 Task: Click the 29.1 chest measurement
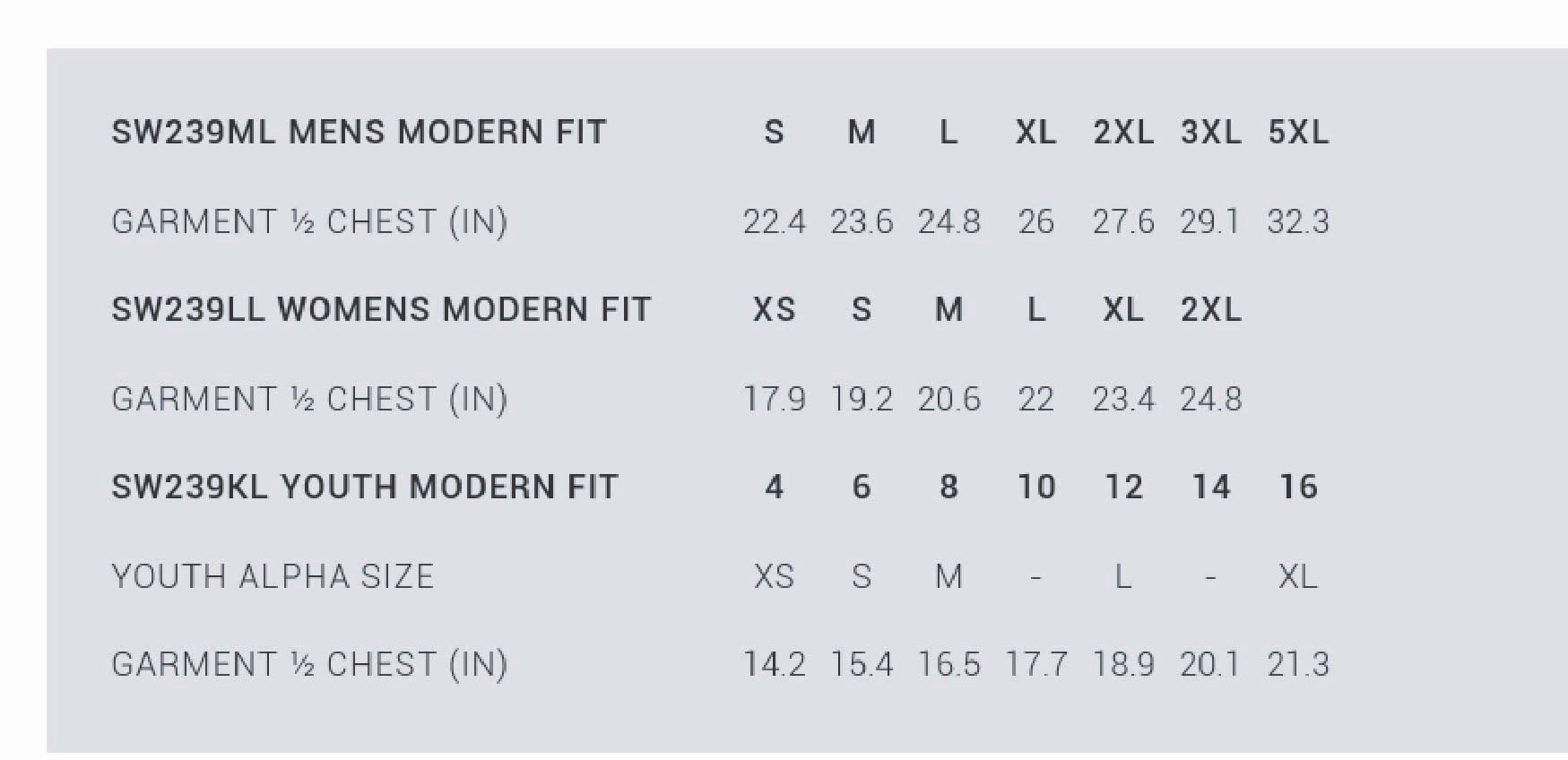(1210, 221)
